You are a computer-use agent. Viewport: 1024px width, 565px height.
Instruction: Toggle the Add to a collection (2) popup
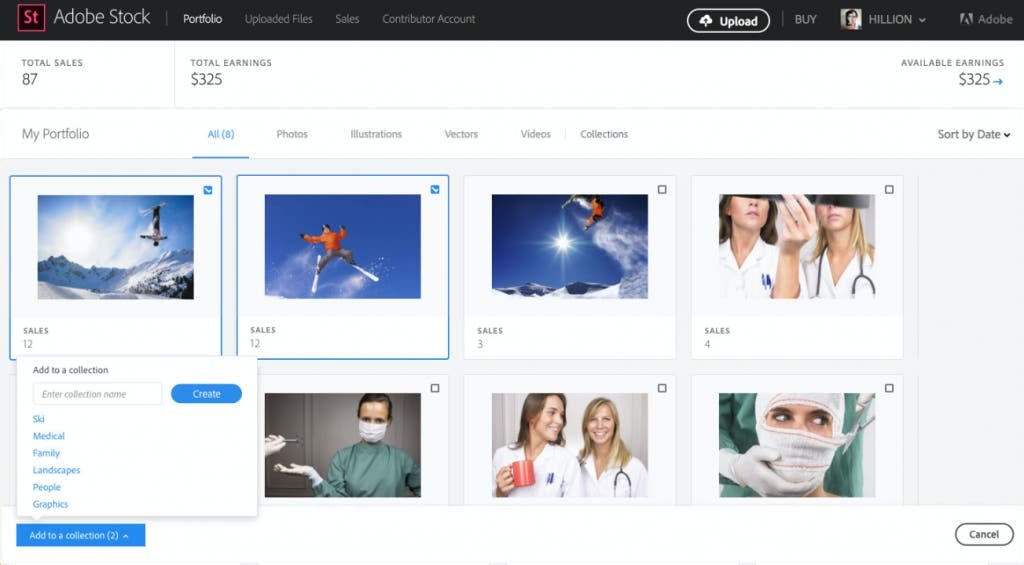pyautogui.click(x=80, y=536)
